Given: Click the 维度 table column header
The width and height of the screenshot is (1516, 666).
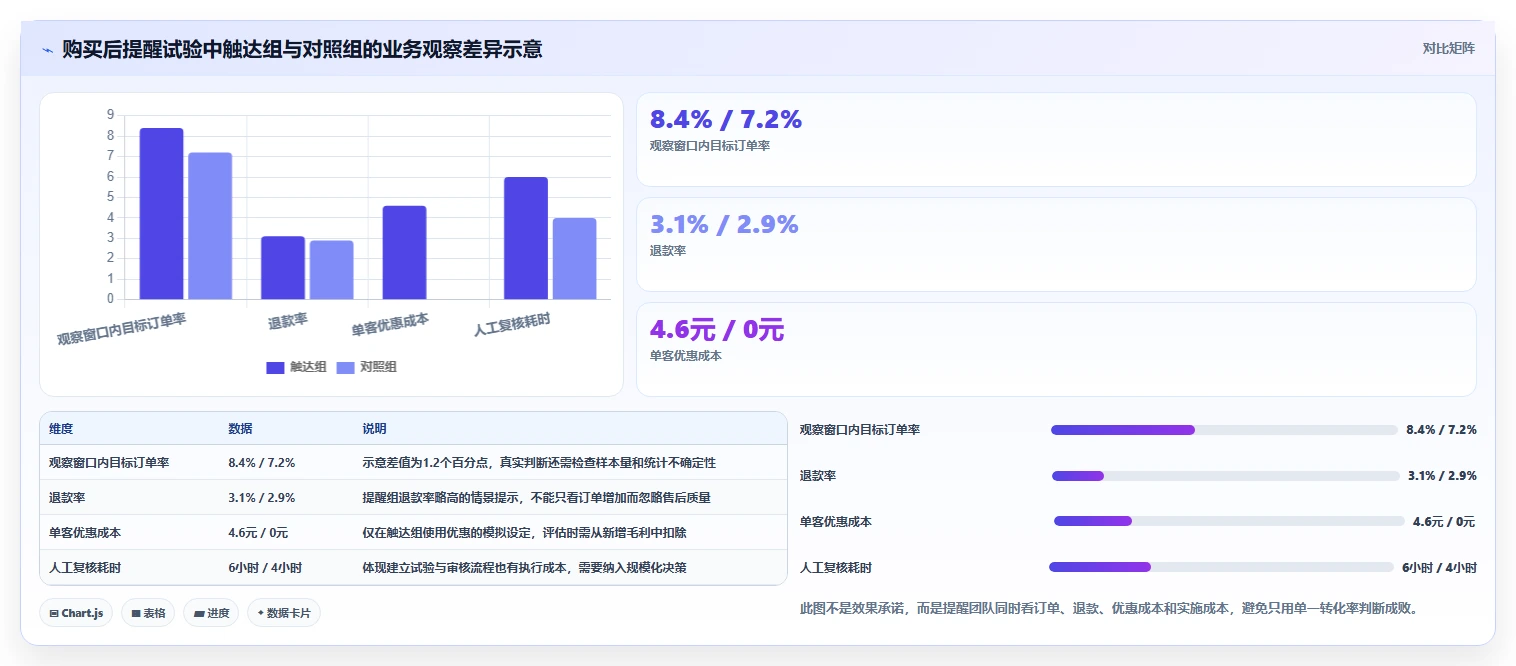Looking at the screenshot, I should 61,429.
